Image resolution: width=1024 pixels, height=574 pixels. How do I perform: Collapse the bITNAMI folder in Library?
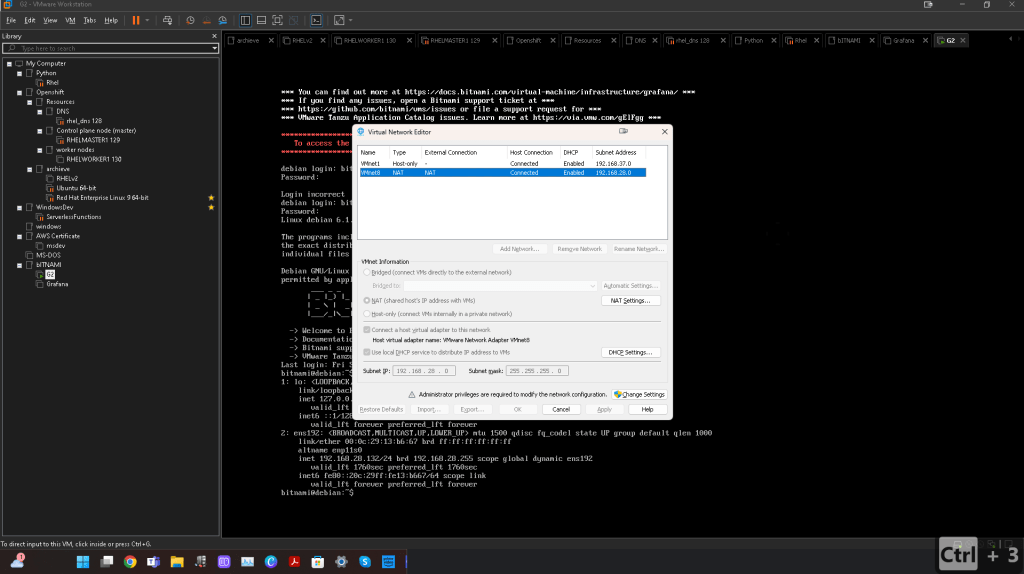pyautogui.click(x=20, y=265)
